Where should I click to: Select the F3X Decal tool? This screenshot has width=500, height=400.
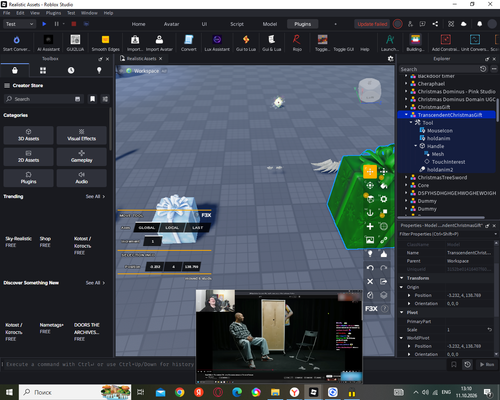[x=370, y=240]
